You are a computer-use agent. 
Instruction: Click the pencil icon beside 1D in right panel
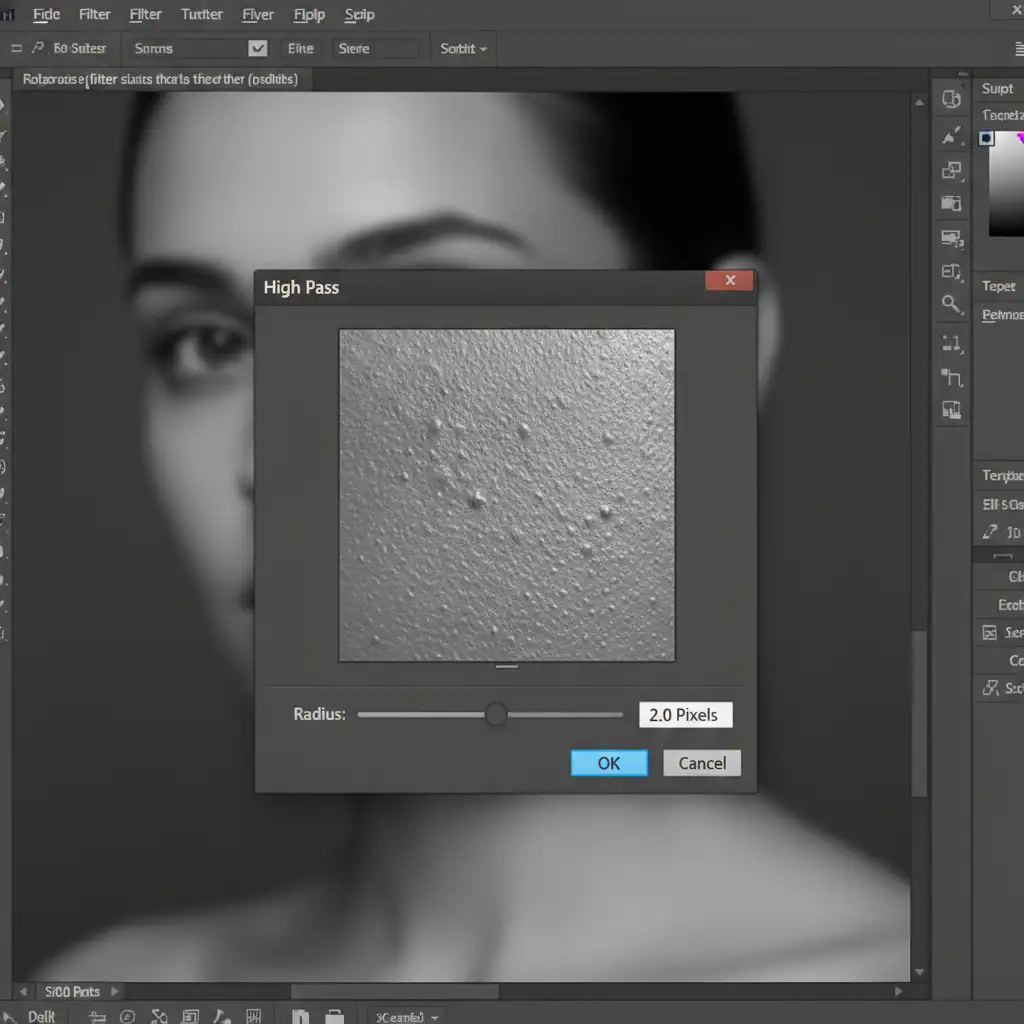[989, 532]
